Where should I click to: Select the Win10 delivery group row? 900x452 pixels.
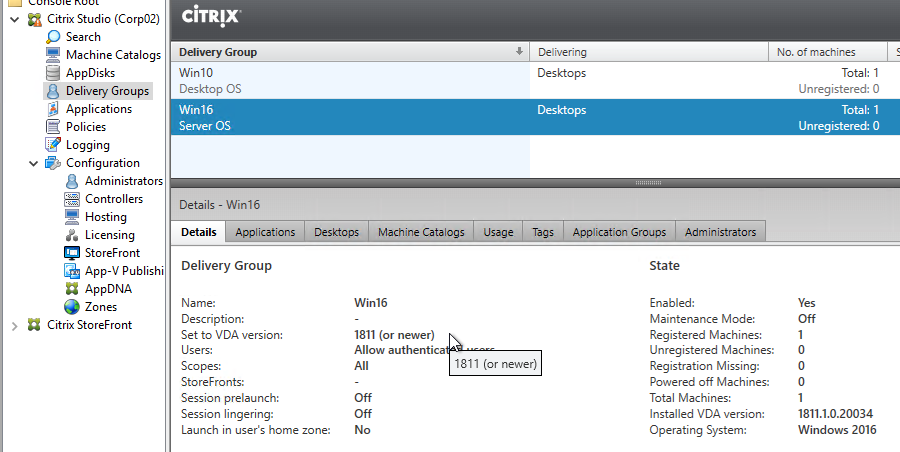click(535, 80)
